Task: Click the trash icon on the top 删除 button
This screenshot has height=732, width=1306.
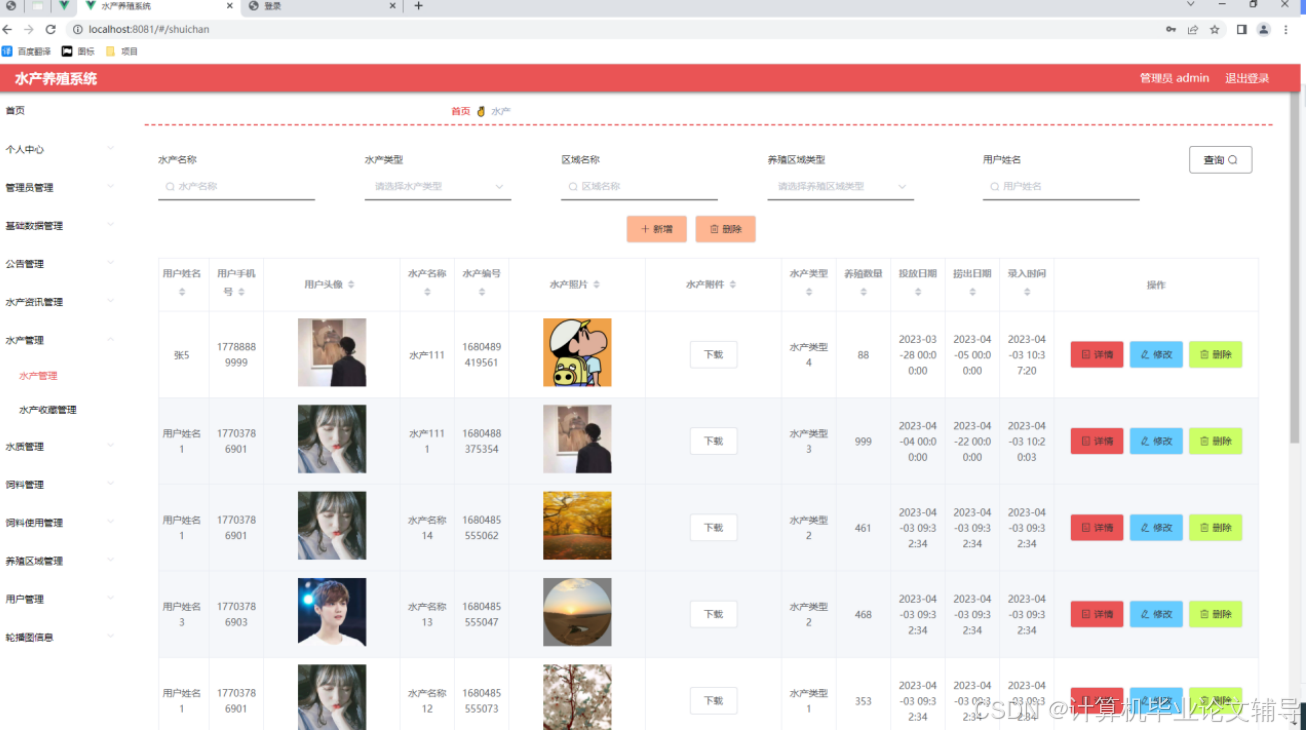Action: [713, 228]
